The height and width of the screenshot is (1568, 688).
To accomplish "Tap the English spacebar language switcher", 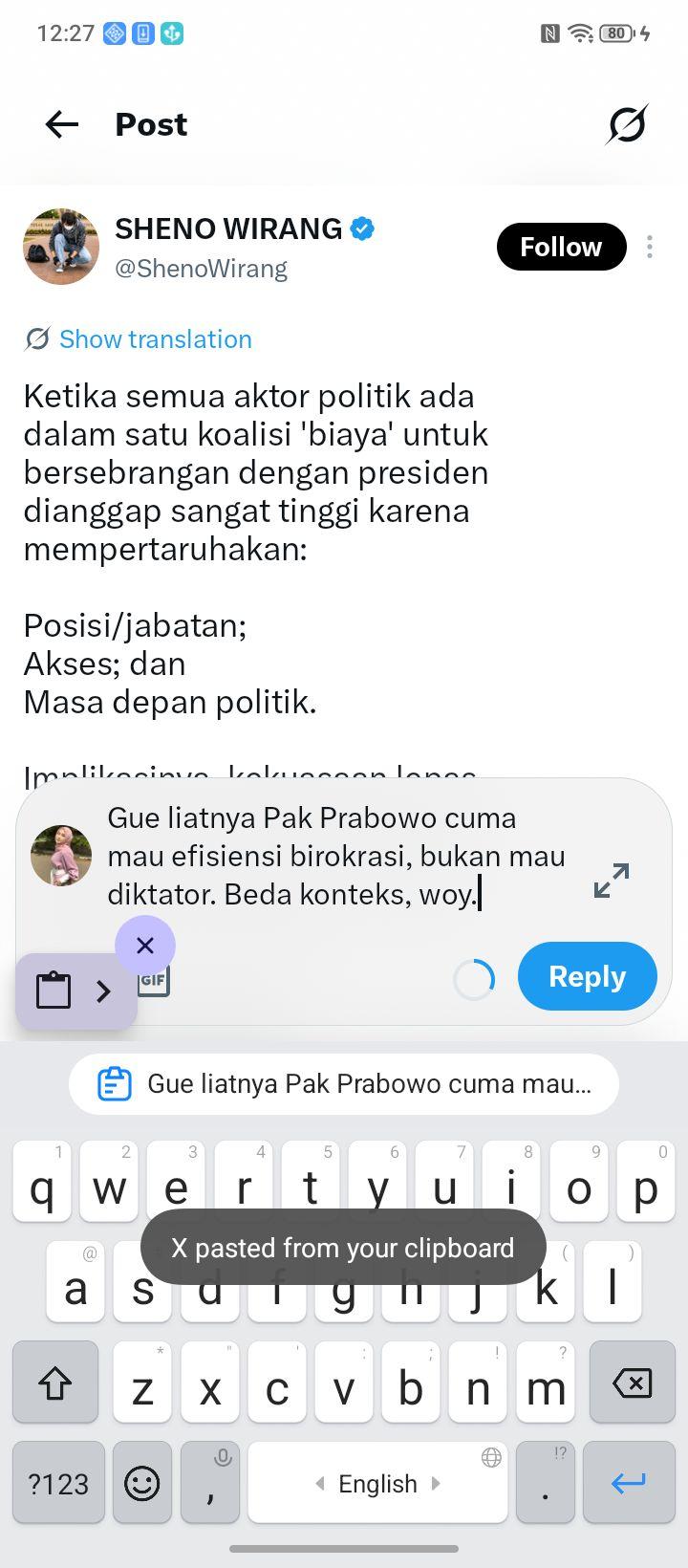I will coord(377,1483).
